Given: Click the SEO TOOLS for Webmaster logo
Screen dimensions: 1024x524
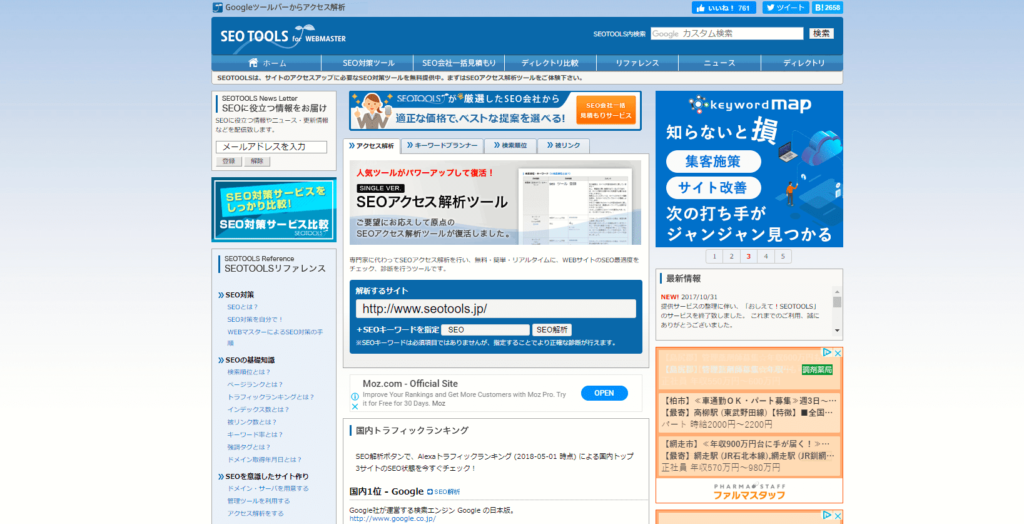Looking at the screenshot, I should click(283, 37).
